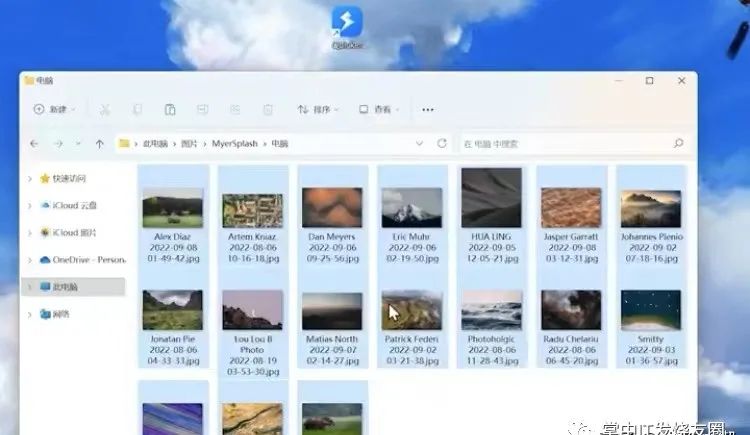
Task: Open the Sort dropdown menu
Action: pyautogui.click(x=318, y=110)
